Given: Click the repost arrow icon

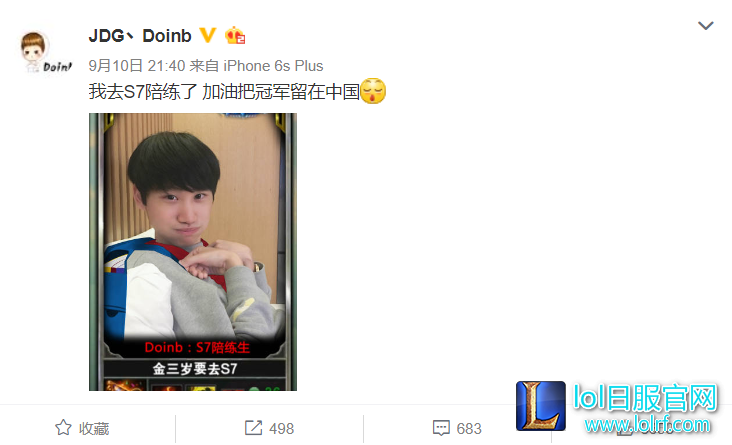Looking at the screenshot, I should (253, 428).
